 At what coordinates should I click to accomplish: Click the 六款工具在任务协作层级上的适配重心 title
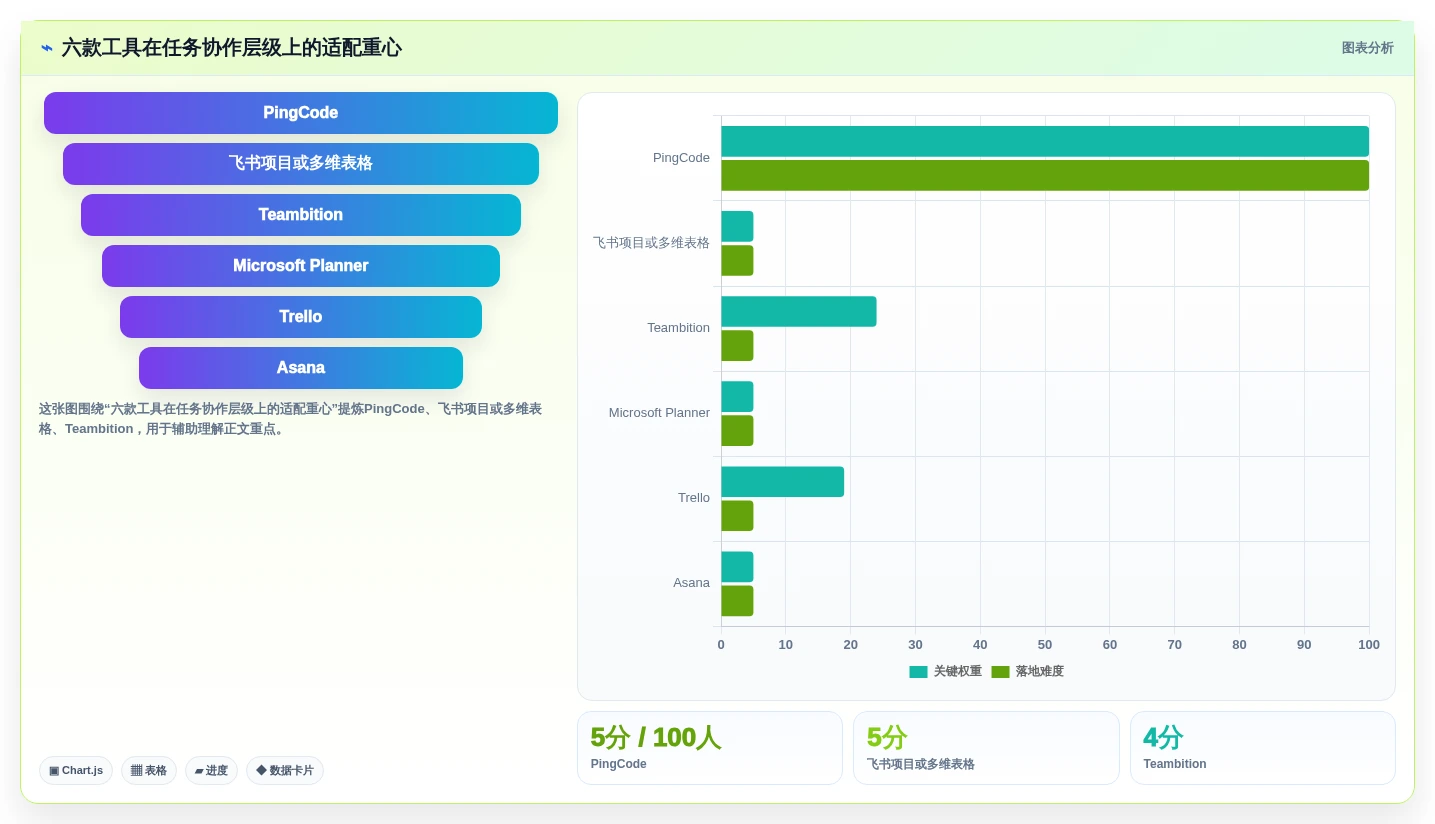[231, 48]
